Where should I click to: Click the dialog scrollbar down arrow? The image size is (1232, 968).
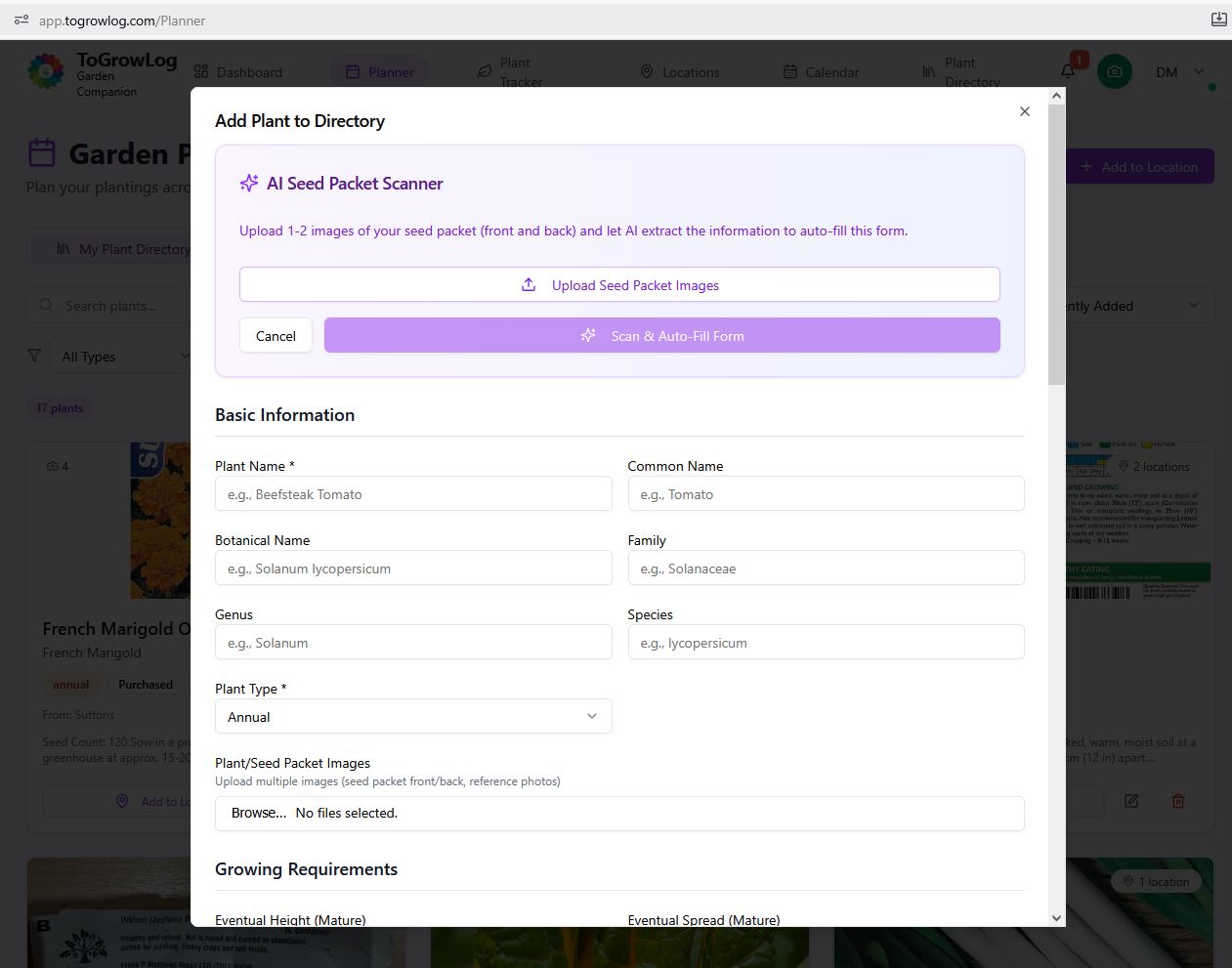point(1056,918)
